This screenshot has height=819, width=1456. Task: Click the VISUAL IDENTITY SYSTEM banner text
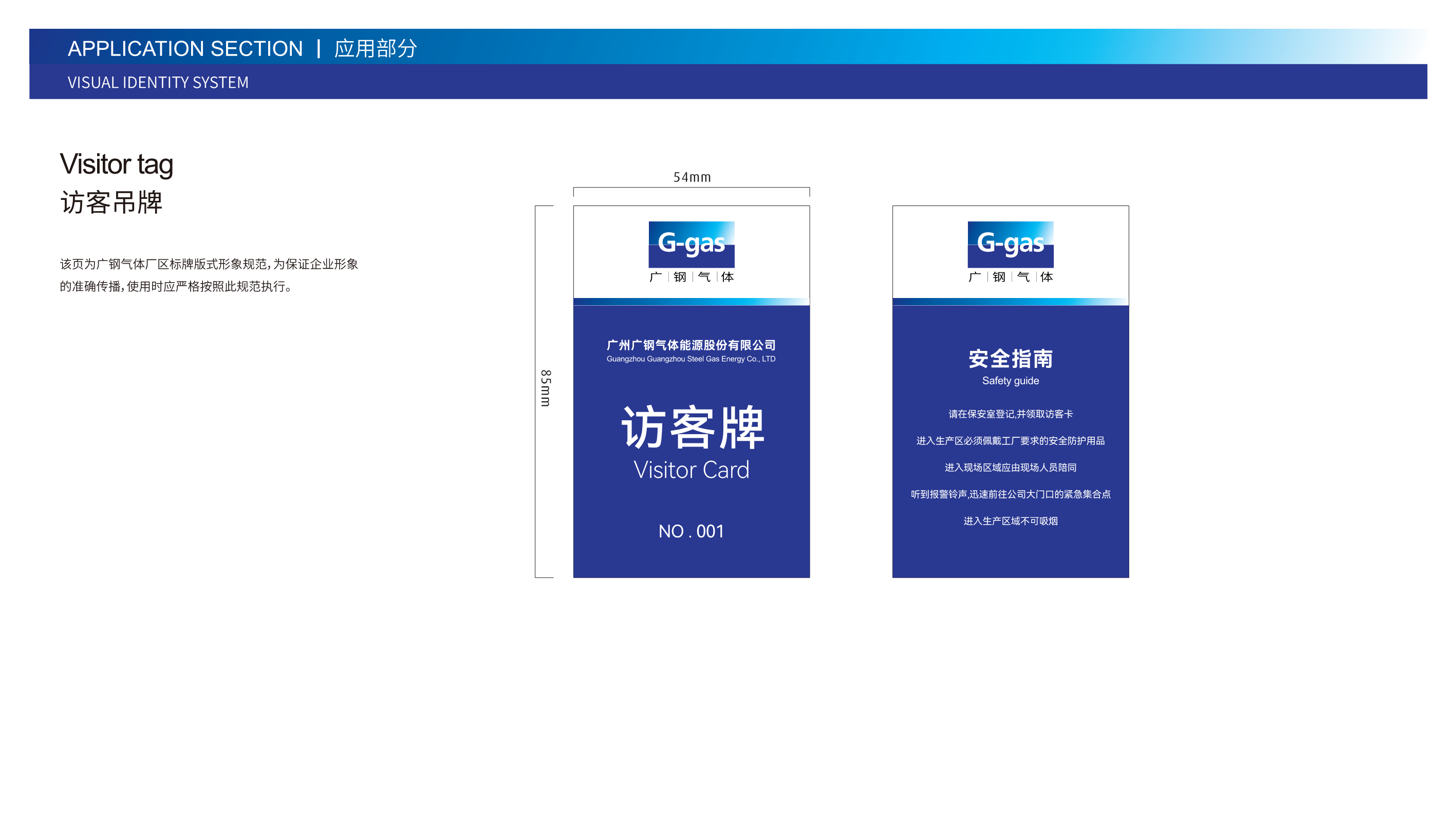[x=158, y=83]
